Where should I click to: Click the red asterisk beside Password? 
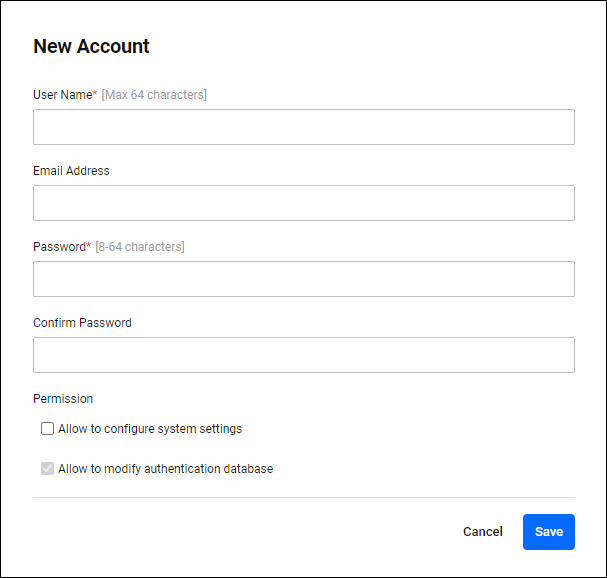(88, 246)
